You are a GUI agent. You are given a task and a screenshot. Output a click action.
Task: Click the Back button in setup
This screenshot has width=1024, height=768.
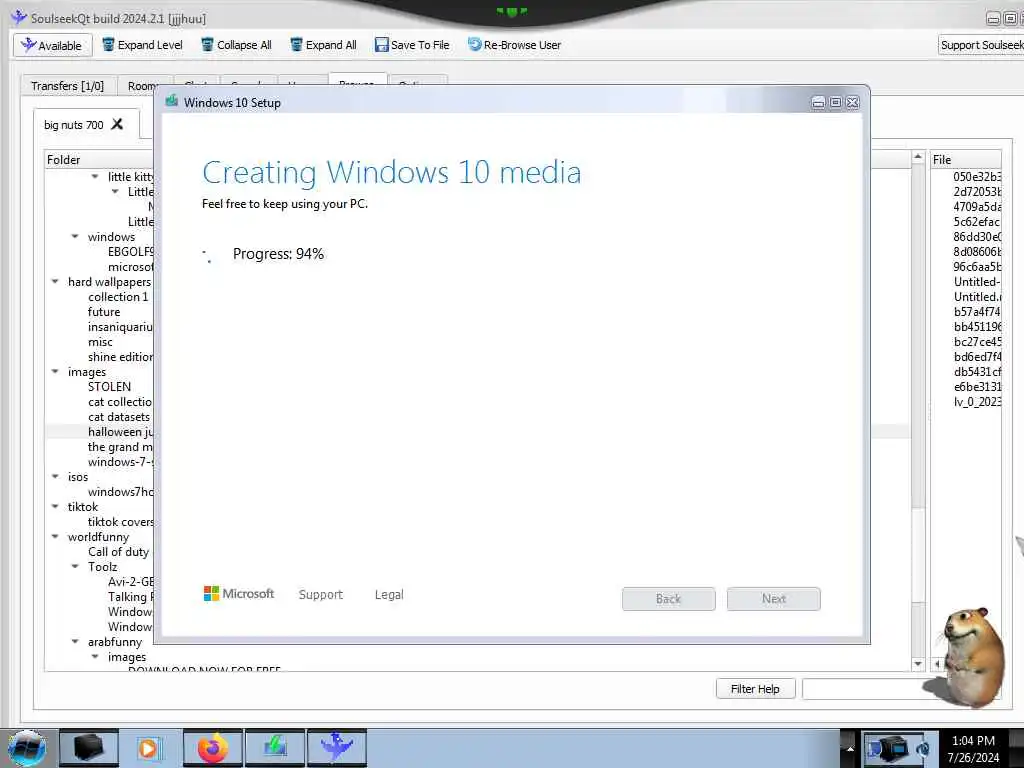coord(669,599)
